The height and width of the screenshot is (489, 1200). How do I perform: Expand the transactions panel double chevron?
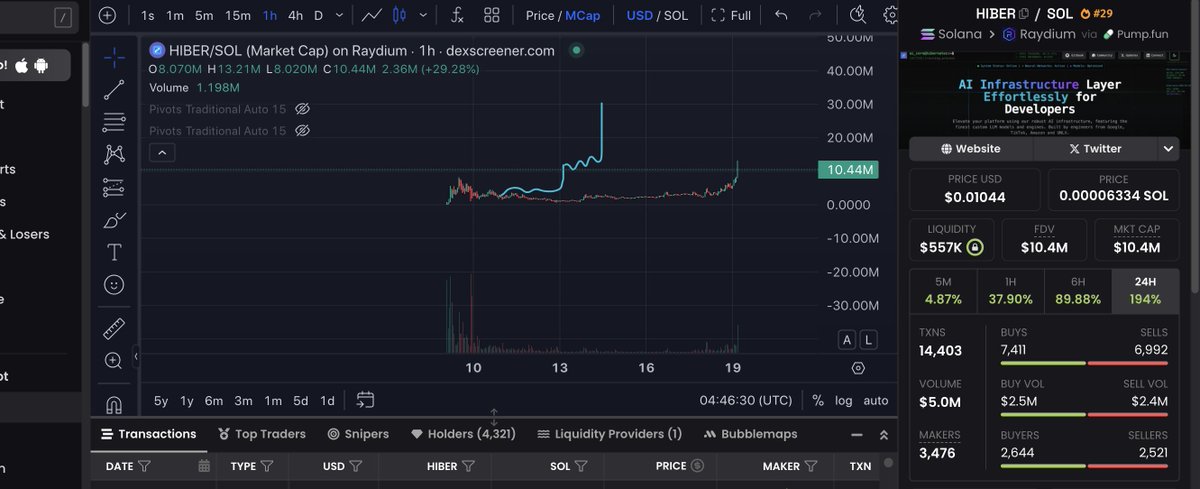pyautogui.click(x=883, y=435)
